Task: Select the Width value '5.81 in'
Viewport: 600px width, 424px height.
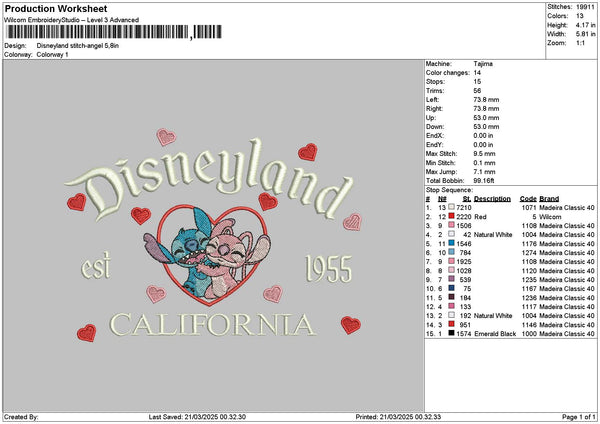Action: [x=586, y=34]
